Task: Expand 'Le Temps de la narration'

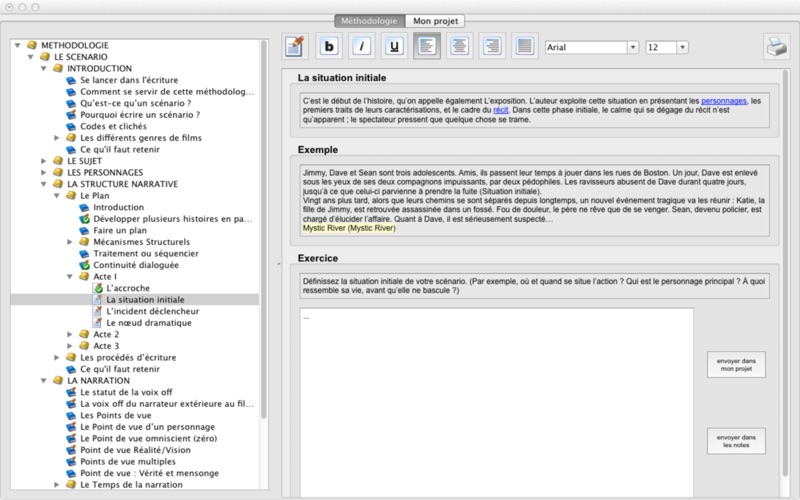Action: [57, 485]
